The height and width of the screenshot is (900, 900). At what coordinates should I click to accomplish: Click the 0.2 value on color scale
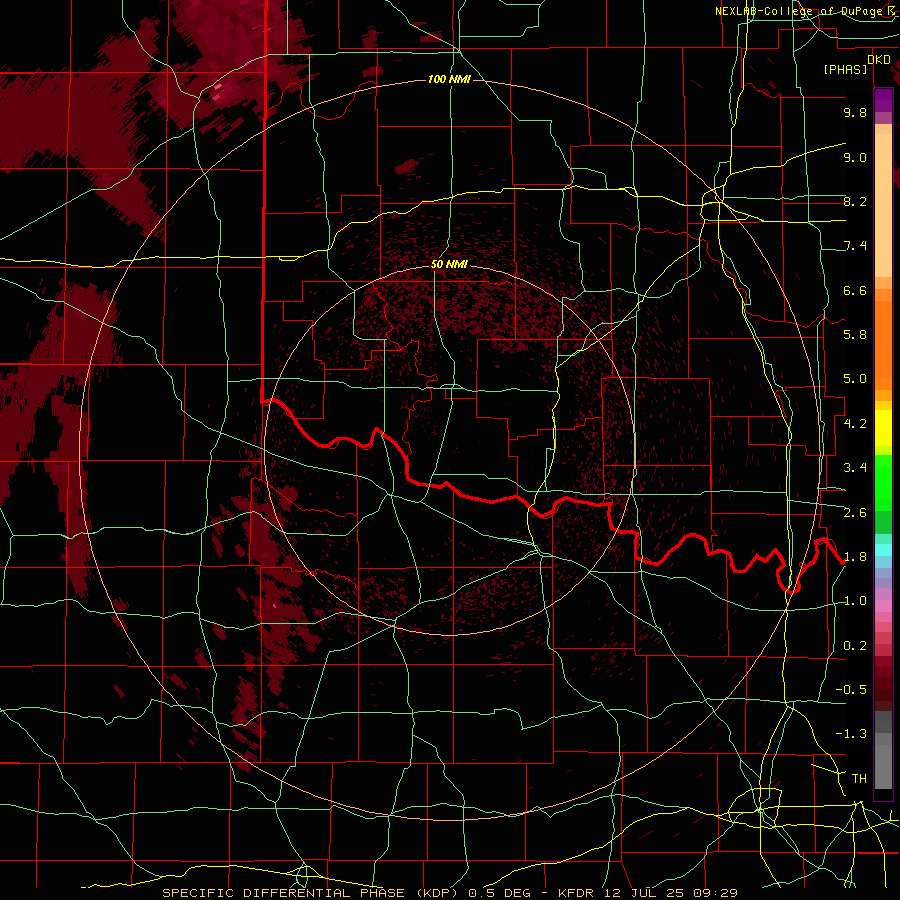click(855, 646)
